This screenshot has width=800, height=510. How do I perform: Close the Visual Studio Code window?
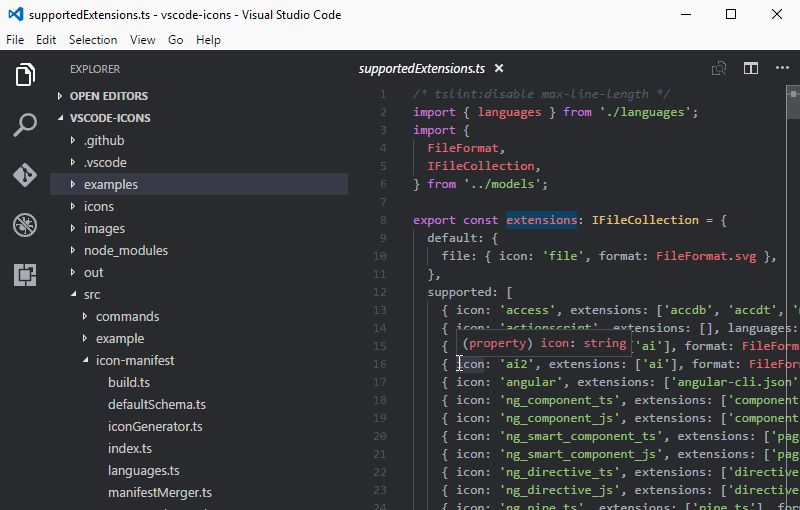tap(777, 14)
